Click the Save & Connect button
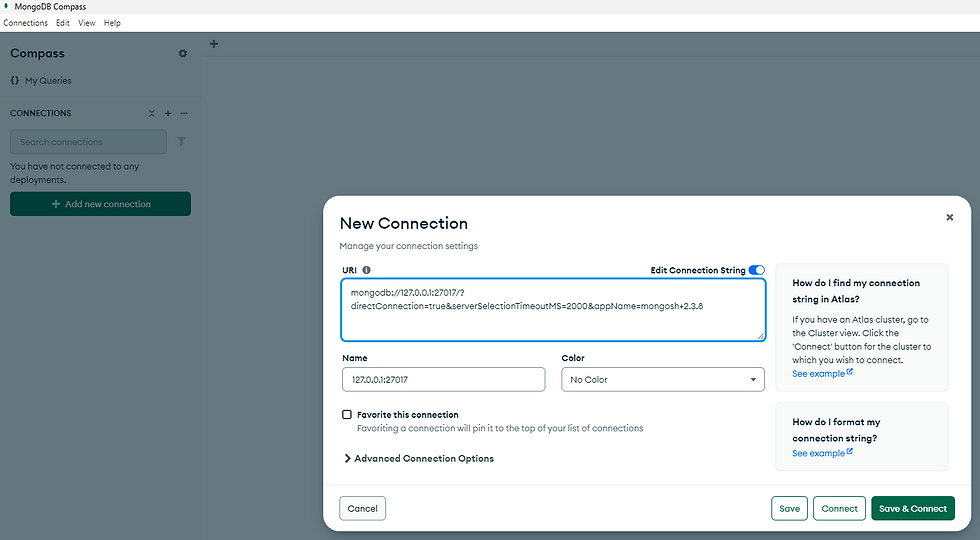The height and width of the screenshot is (540, 980). [912, 508]
